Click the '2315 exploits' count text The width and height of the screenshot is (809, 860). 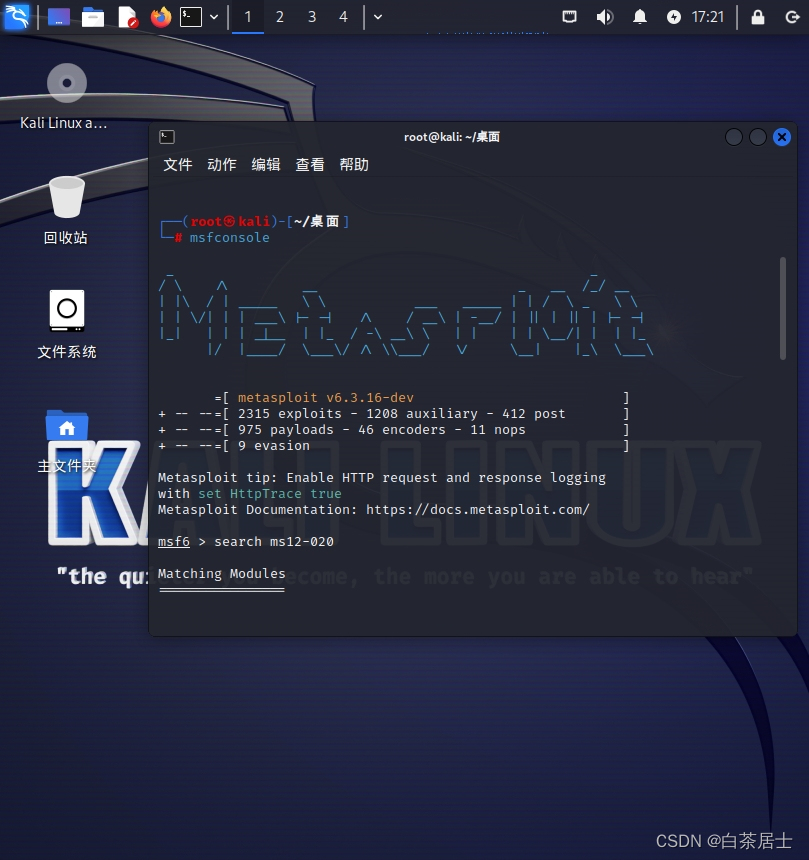coord(290,414)
